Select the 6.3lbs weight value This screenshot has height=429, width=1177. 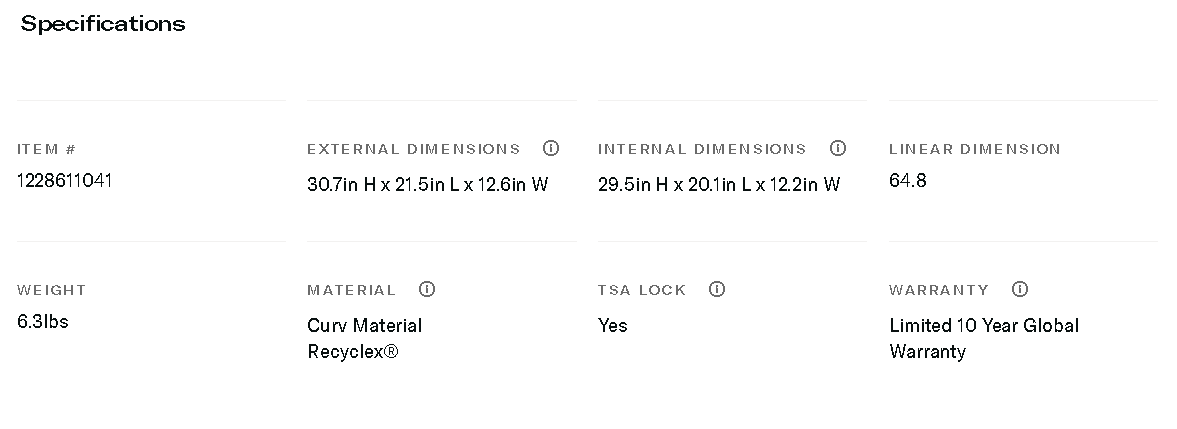(x=43, y=321)
